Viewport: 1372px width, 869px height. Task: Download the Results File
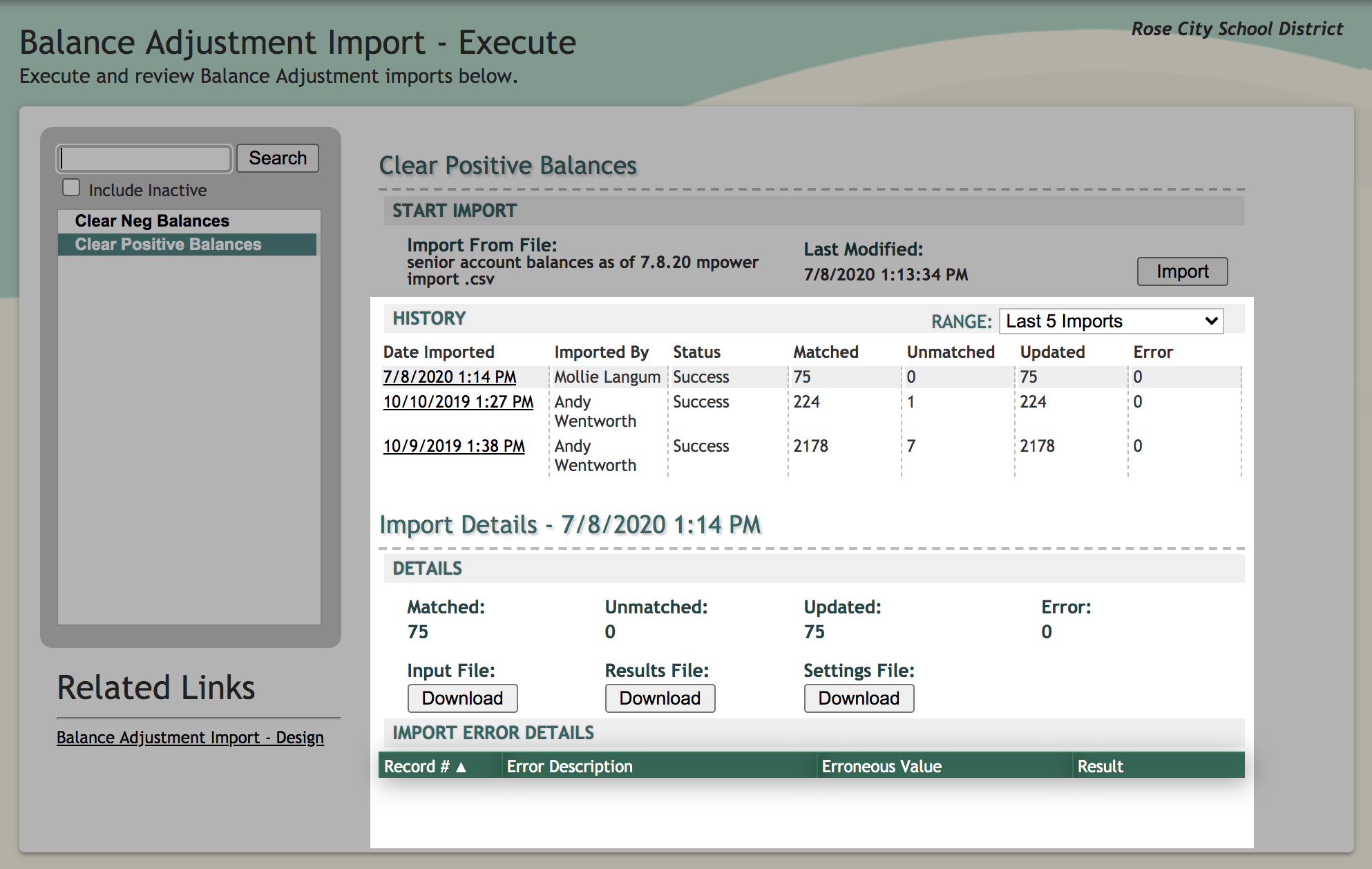(x=660, y=698)
